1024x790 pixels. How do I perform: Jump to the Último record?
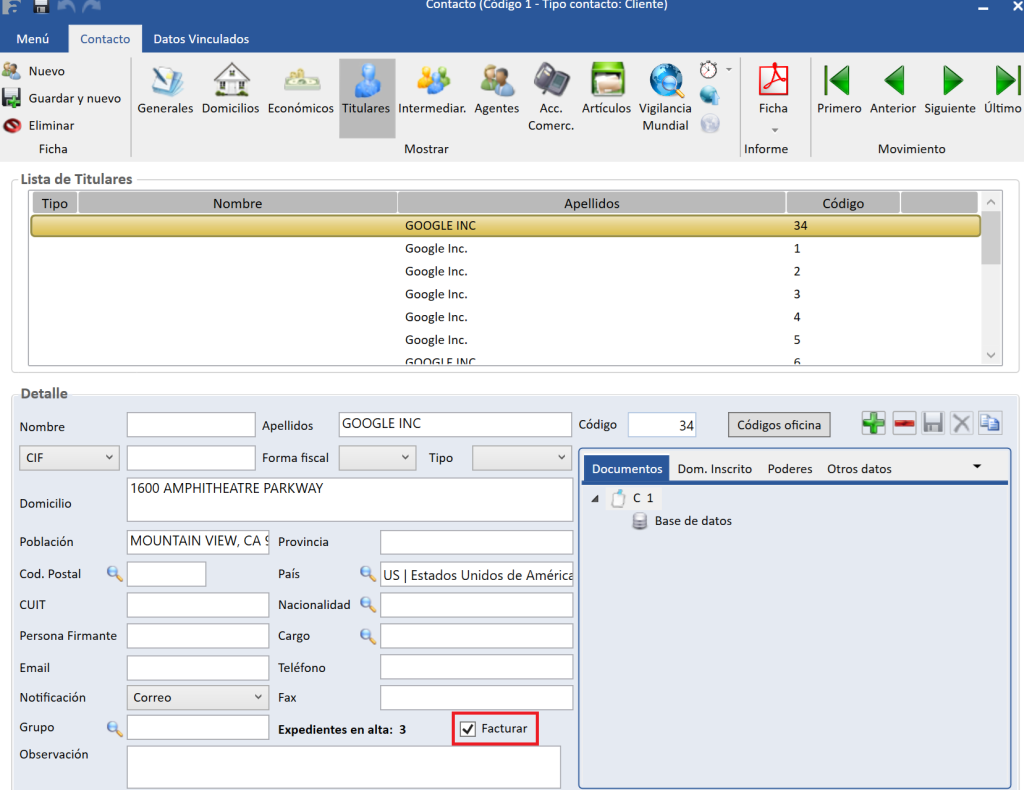(x=1004, y=89)
